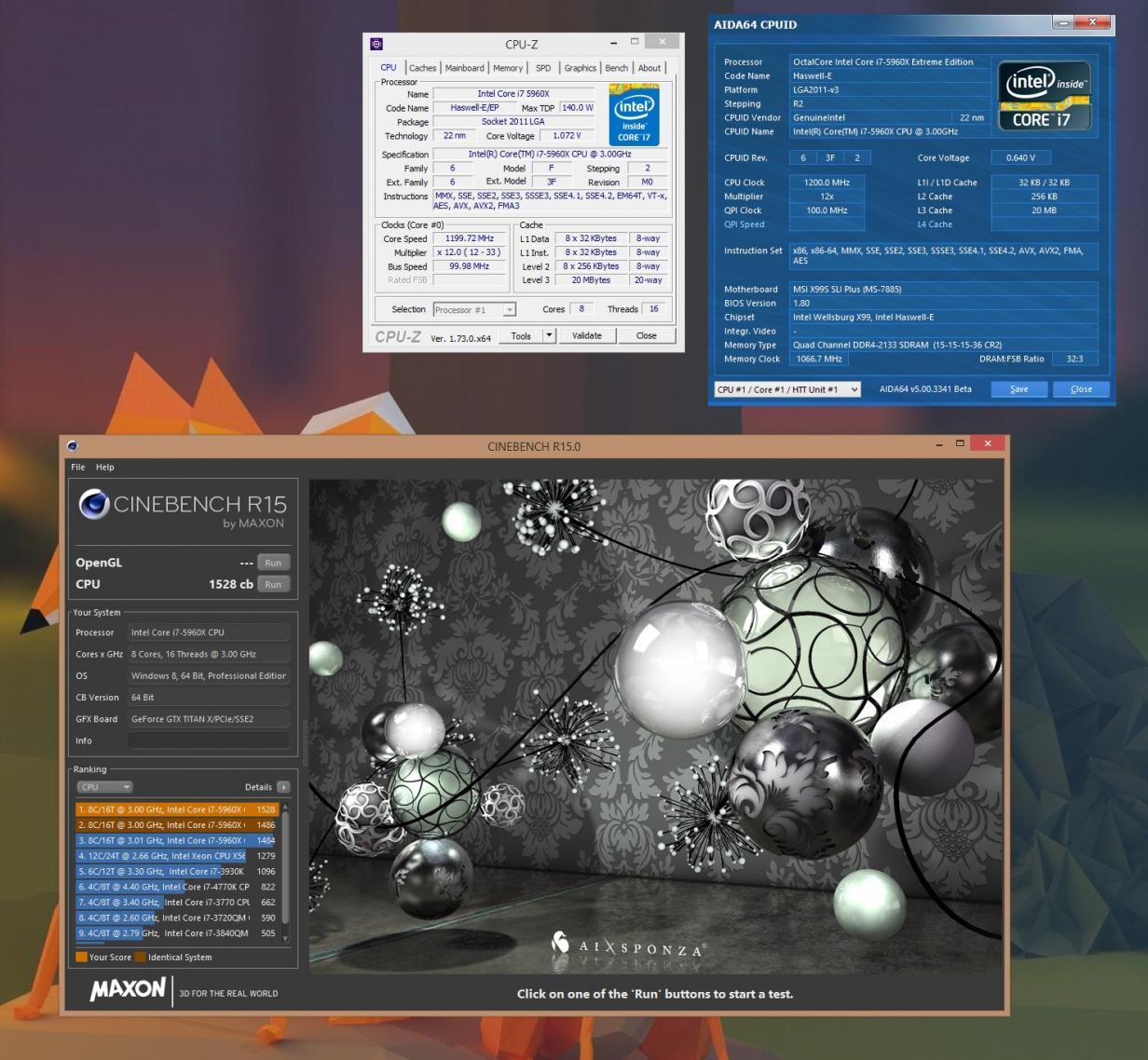The width and height of the screenshot is (1148, 1060).
Task: Click the Cinebench R15 logo sphere
Action: [94, 504]
